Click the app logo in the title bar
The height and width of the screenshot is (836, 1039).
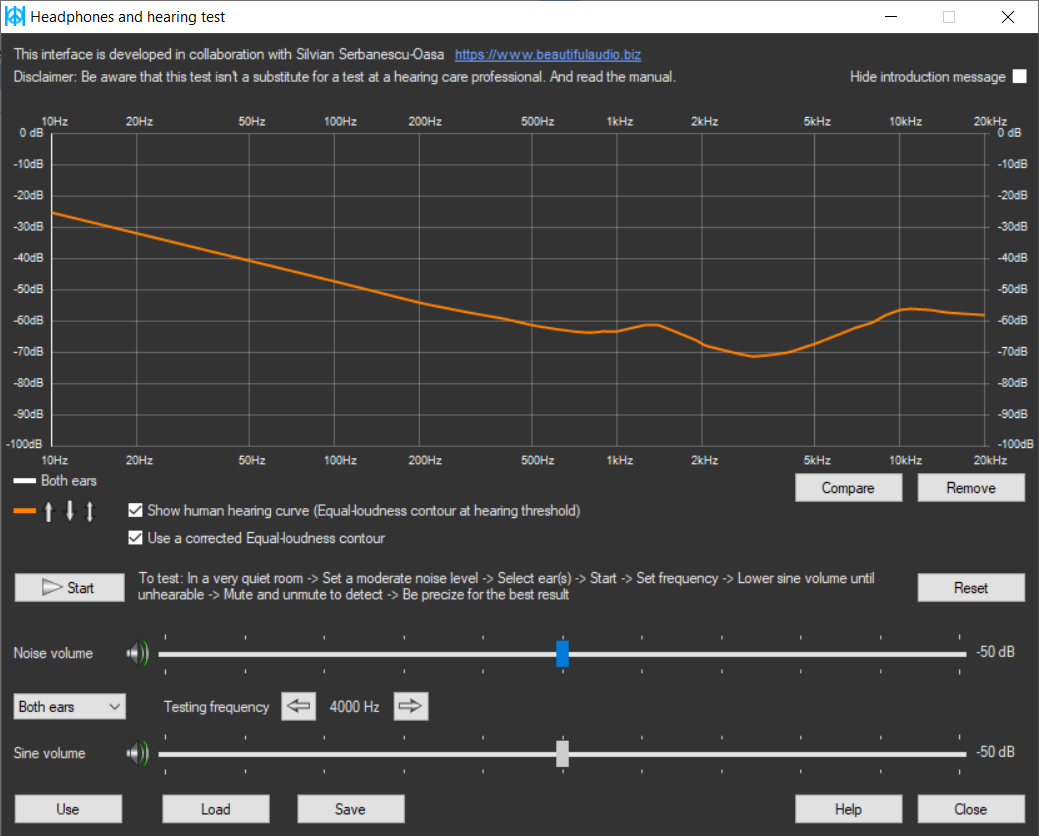click(13, 16)
